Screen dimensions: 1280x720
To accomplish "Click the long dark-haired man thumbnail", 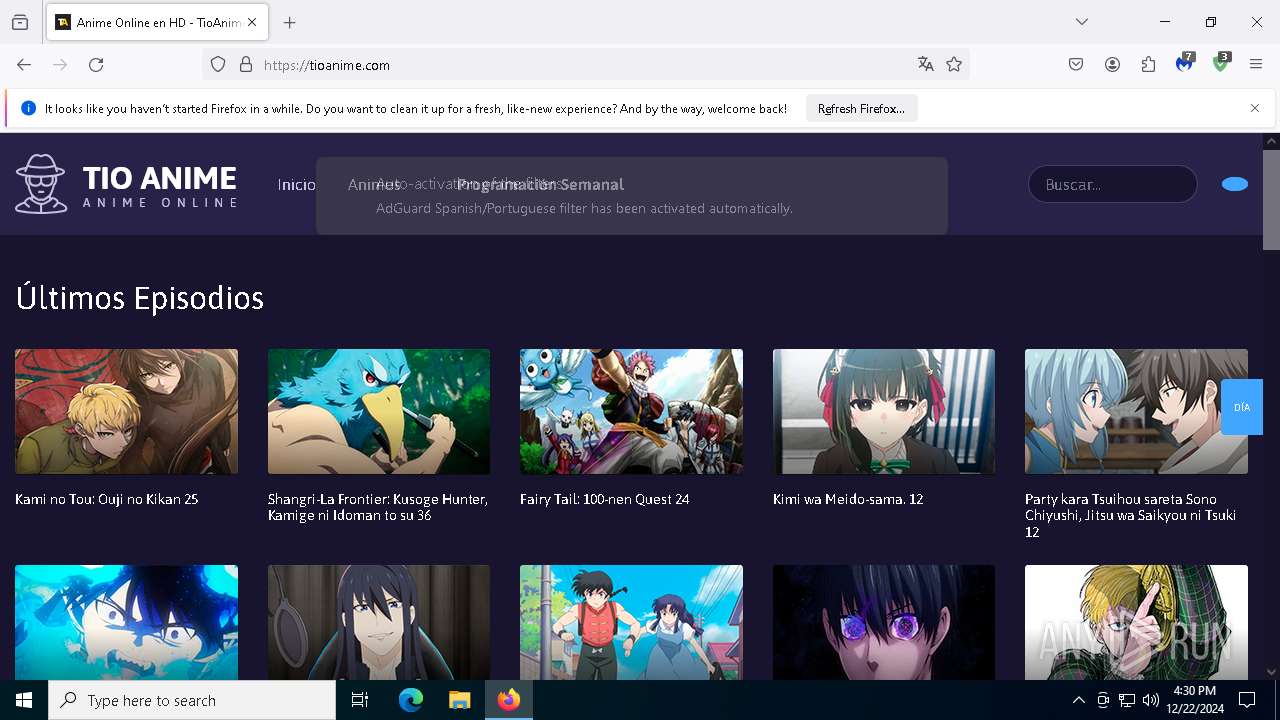I will (379, 622).
